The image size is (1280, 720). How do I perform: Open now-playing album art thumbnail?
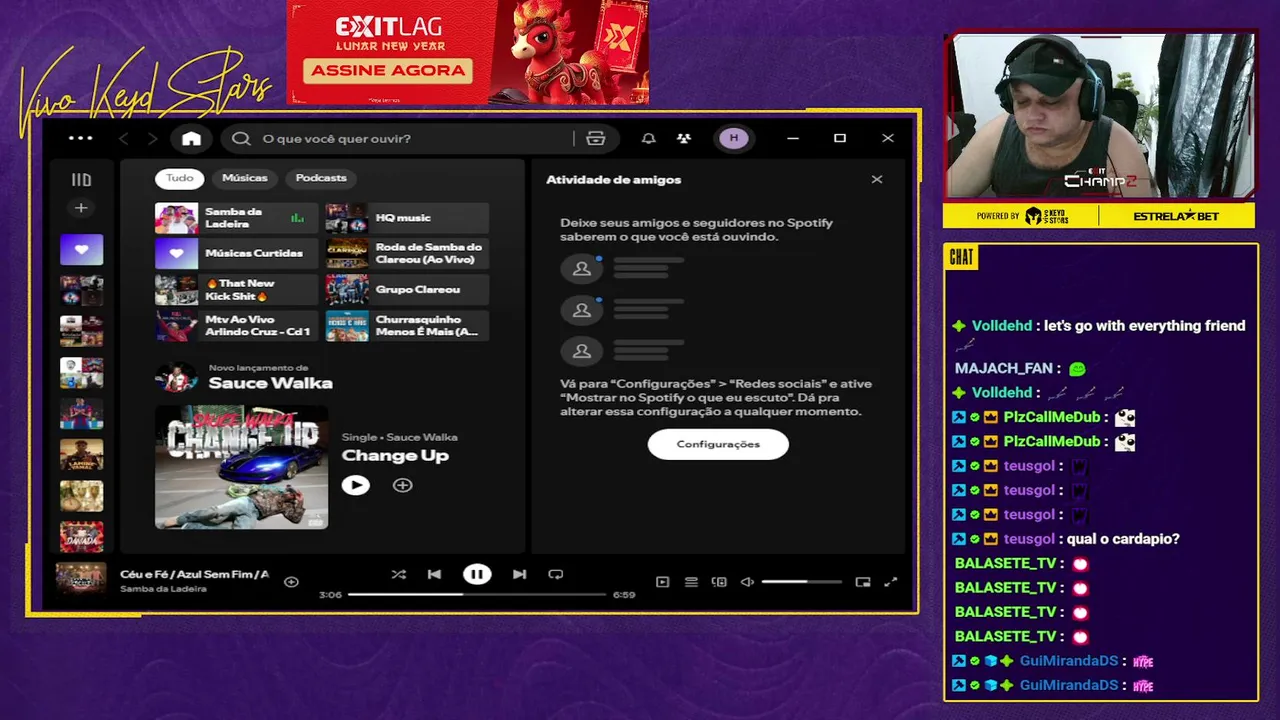point(81,580)
